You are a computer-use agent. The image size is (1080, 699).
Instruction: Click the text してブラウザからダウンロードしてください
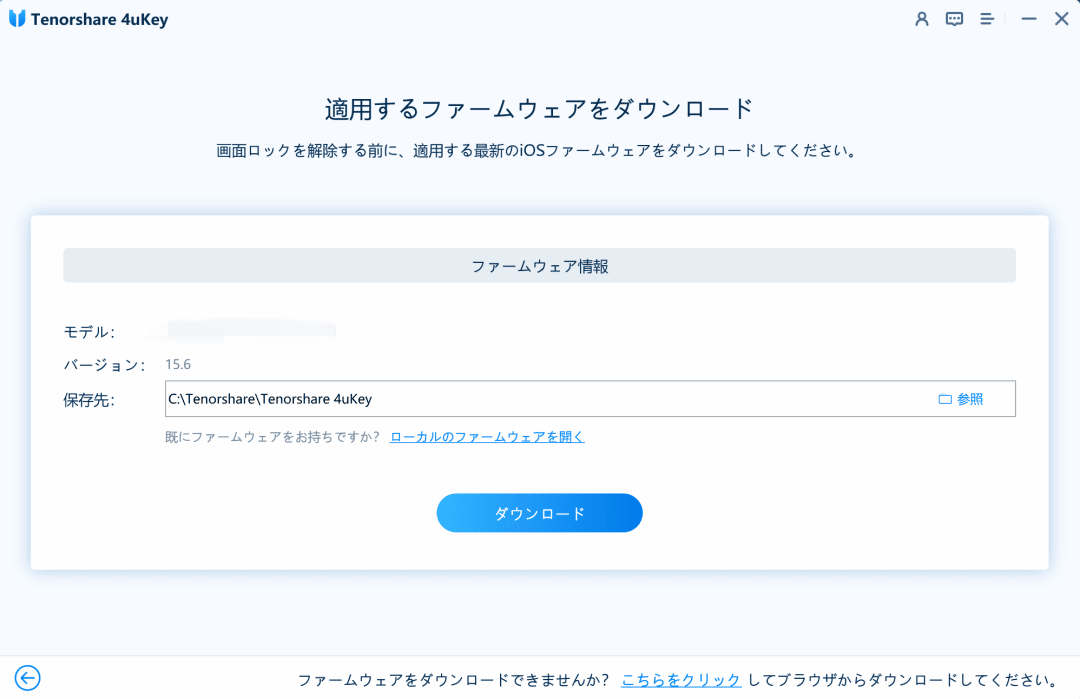tap(904, 680)
